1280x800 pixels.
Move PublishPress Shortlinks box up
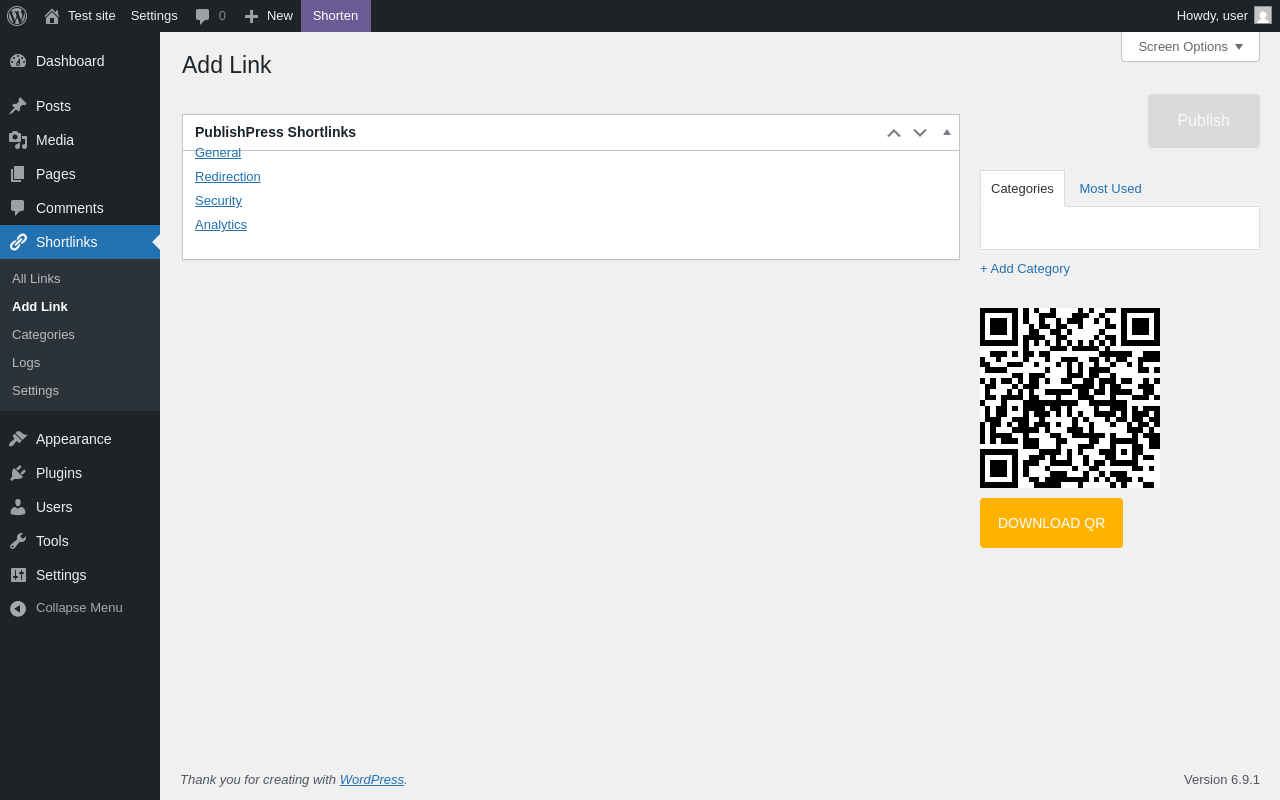894,133
